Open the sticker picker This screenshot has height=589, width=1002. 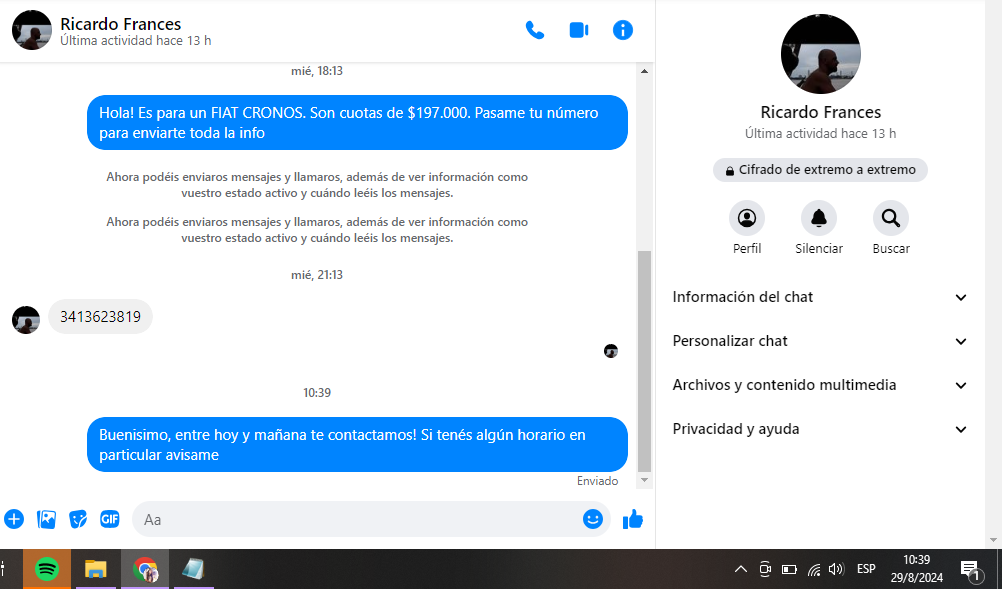(x=78, y=519)
